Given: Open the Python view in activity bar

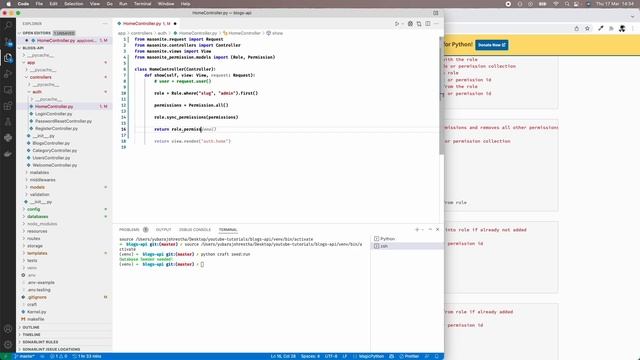Looking at the screenshot, I should click(8, 138).
